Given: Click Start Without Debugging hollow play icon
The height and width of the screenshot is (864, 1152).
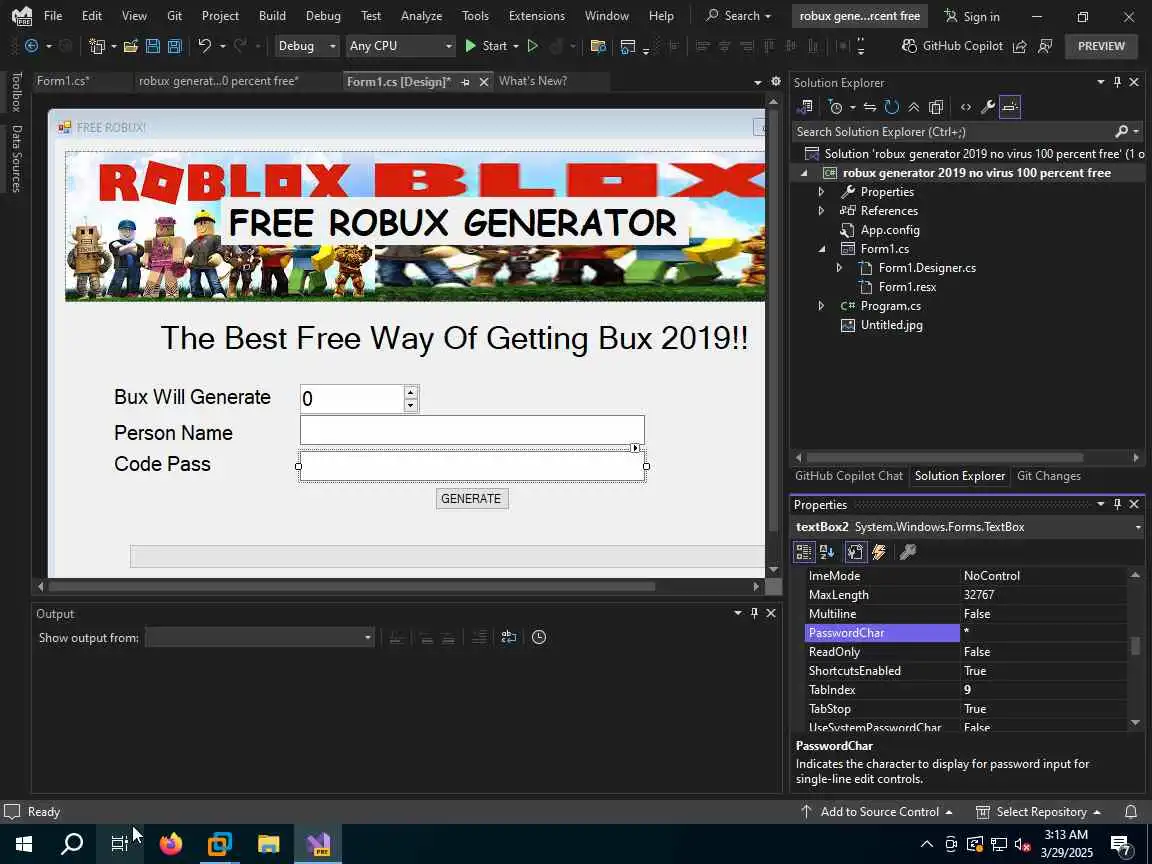Looking at the screenshot, I should click(533, 46).
